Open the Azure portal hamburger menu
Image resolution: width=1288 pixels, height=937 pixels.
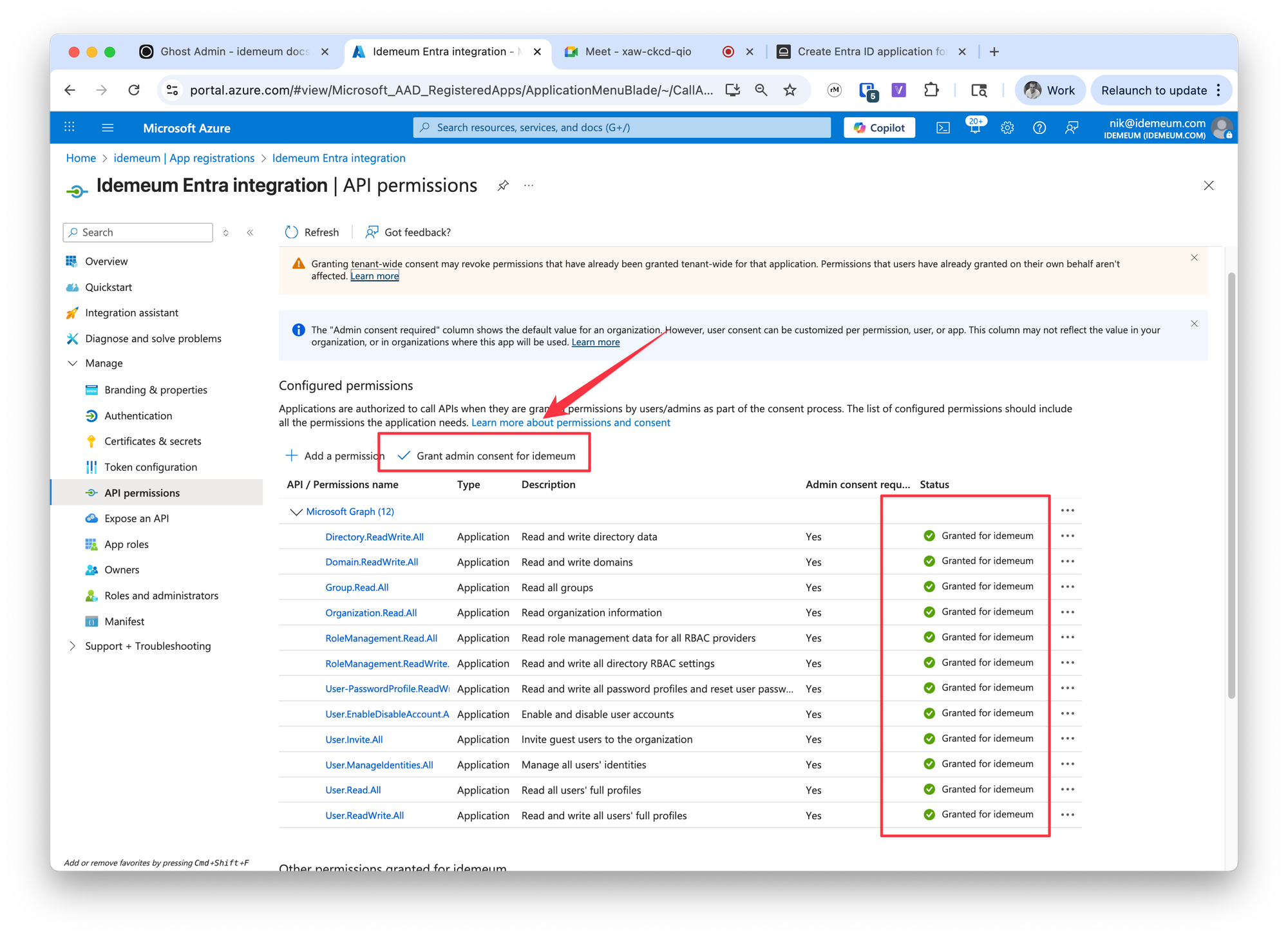[108, 128]
